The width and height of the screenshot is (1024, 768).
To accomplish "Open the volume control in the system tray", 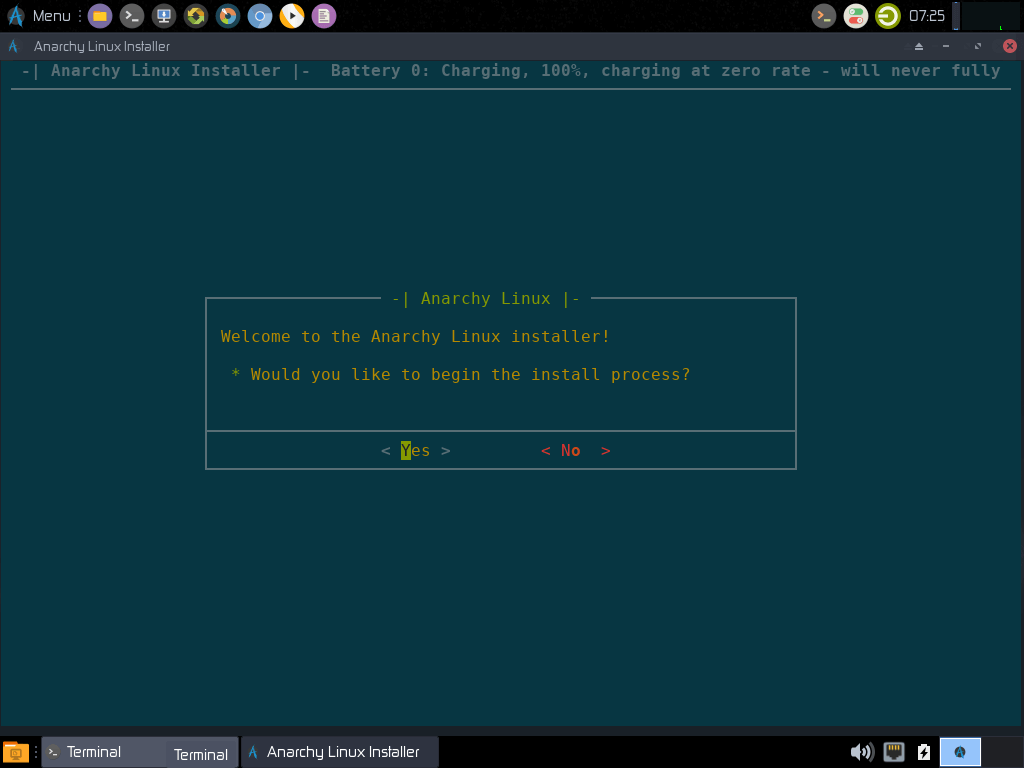I will (x=862, y=752).
